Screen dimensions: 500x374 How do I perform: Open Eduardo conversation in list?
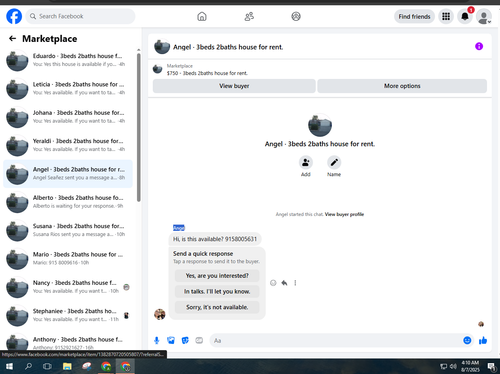pyautogui.click(x=68, y=60)
